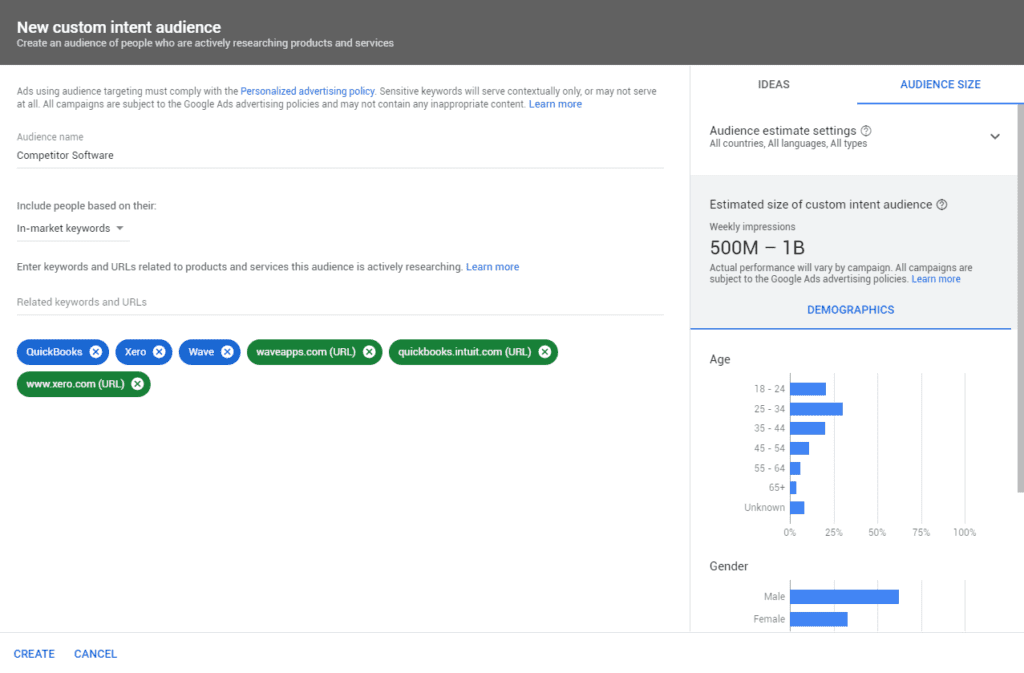Click the Female gender bar
Image resolution: width=1024 pixels, height=673 pixels.
click(819, 619)
